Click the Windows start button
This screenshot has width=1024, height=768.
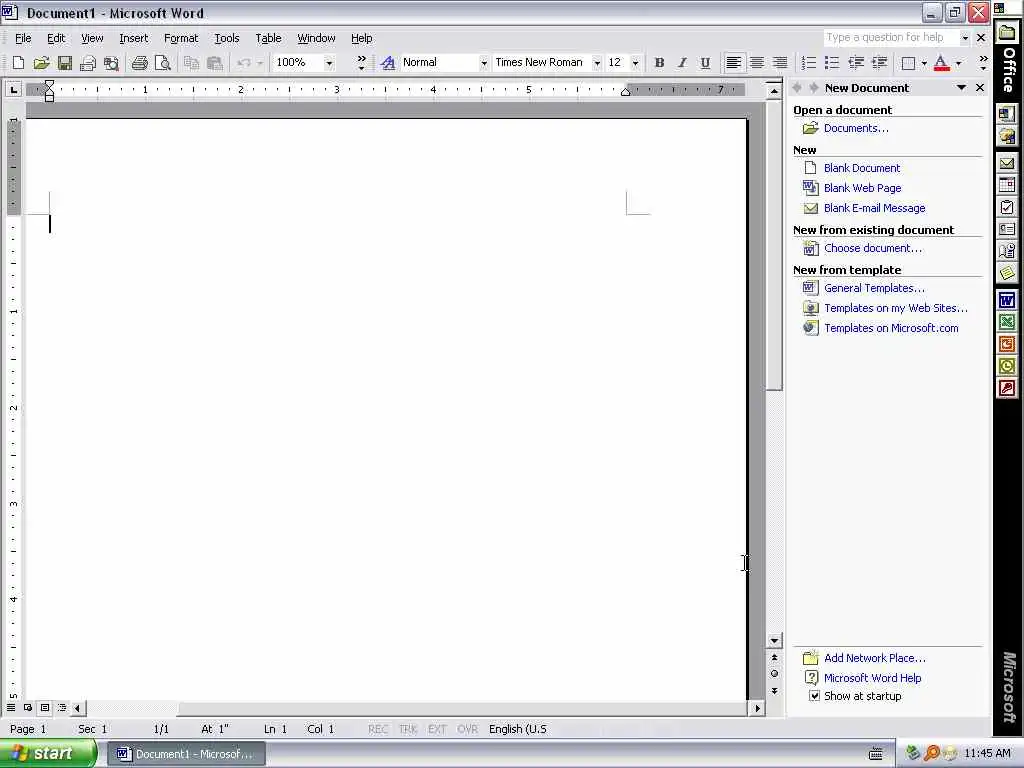(48, 754)
